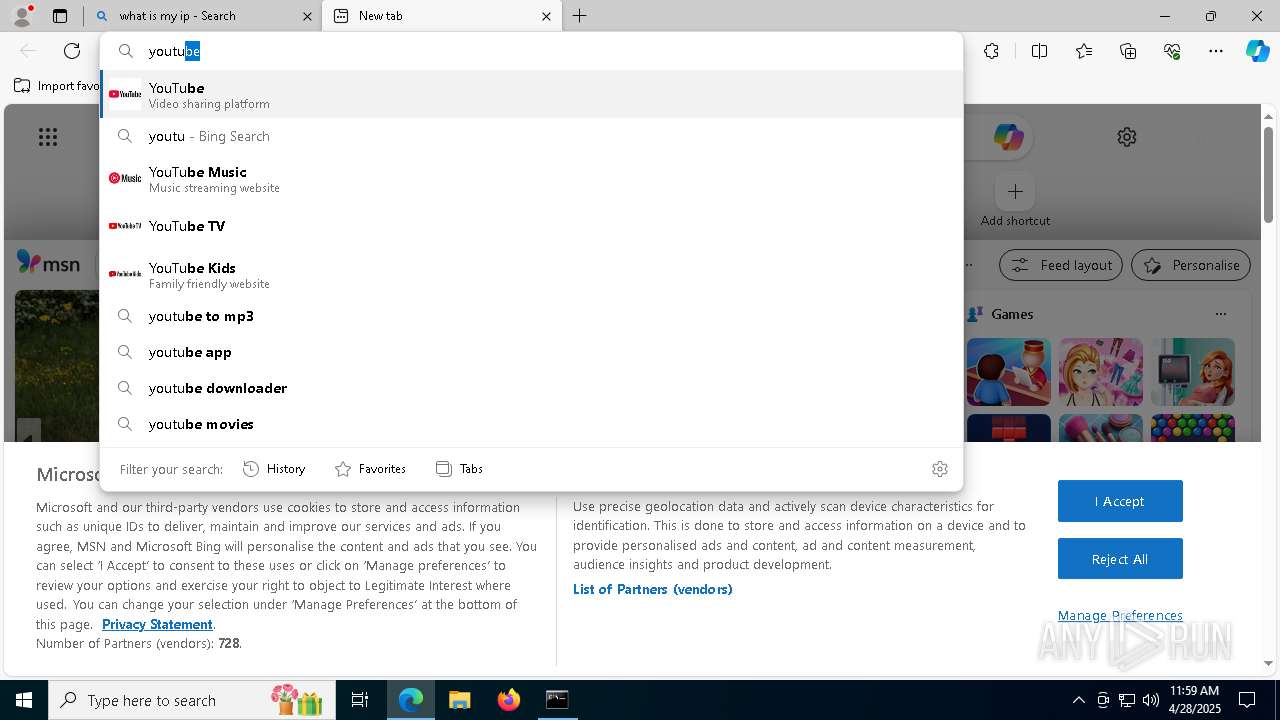Open the Manage Preferences link
The image size is (1280, 720).
coord(1120,615)
